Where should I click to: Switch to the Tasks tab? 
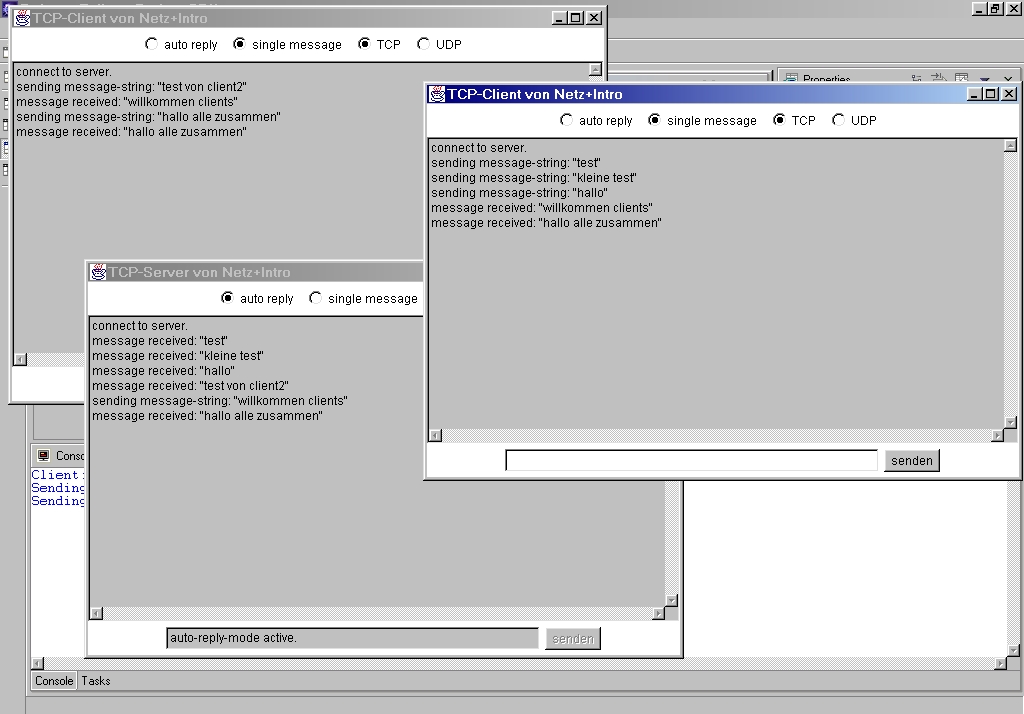96,681
